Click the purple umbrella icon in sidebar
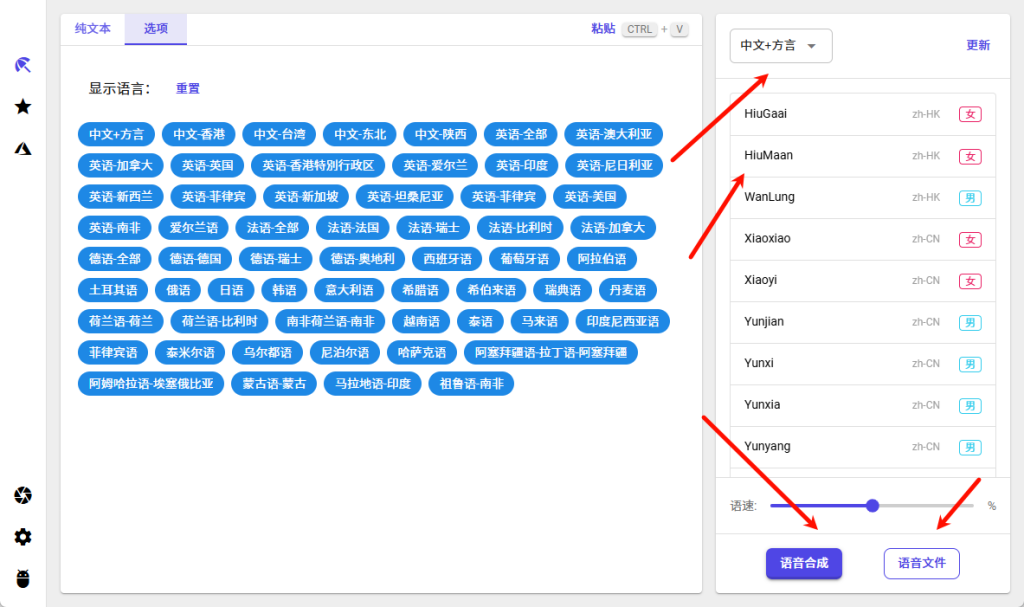Screen dimensions: 1024x607 tap(22, 64)
